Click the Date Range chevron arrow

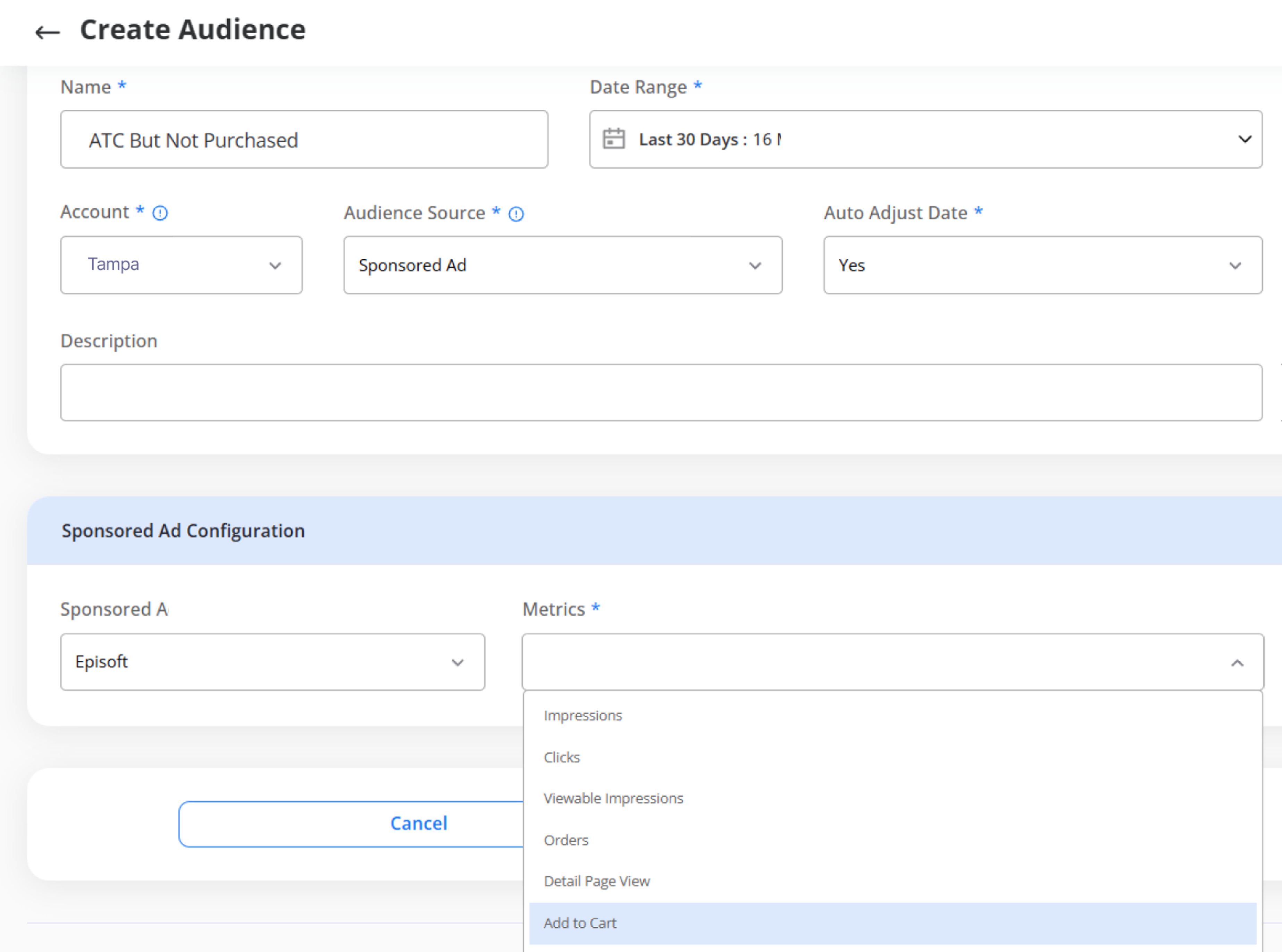[x=1245, y=139]
